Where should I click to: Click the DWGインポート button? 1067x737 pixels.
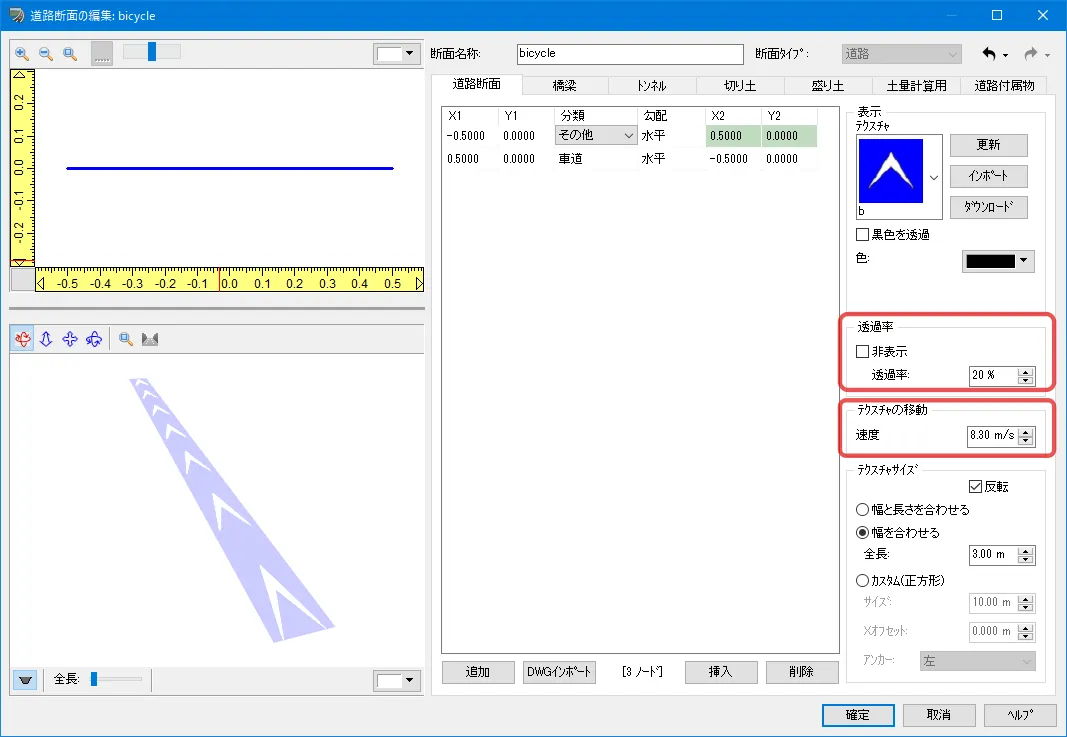click(559, 672)
